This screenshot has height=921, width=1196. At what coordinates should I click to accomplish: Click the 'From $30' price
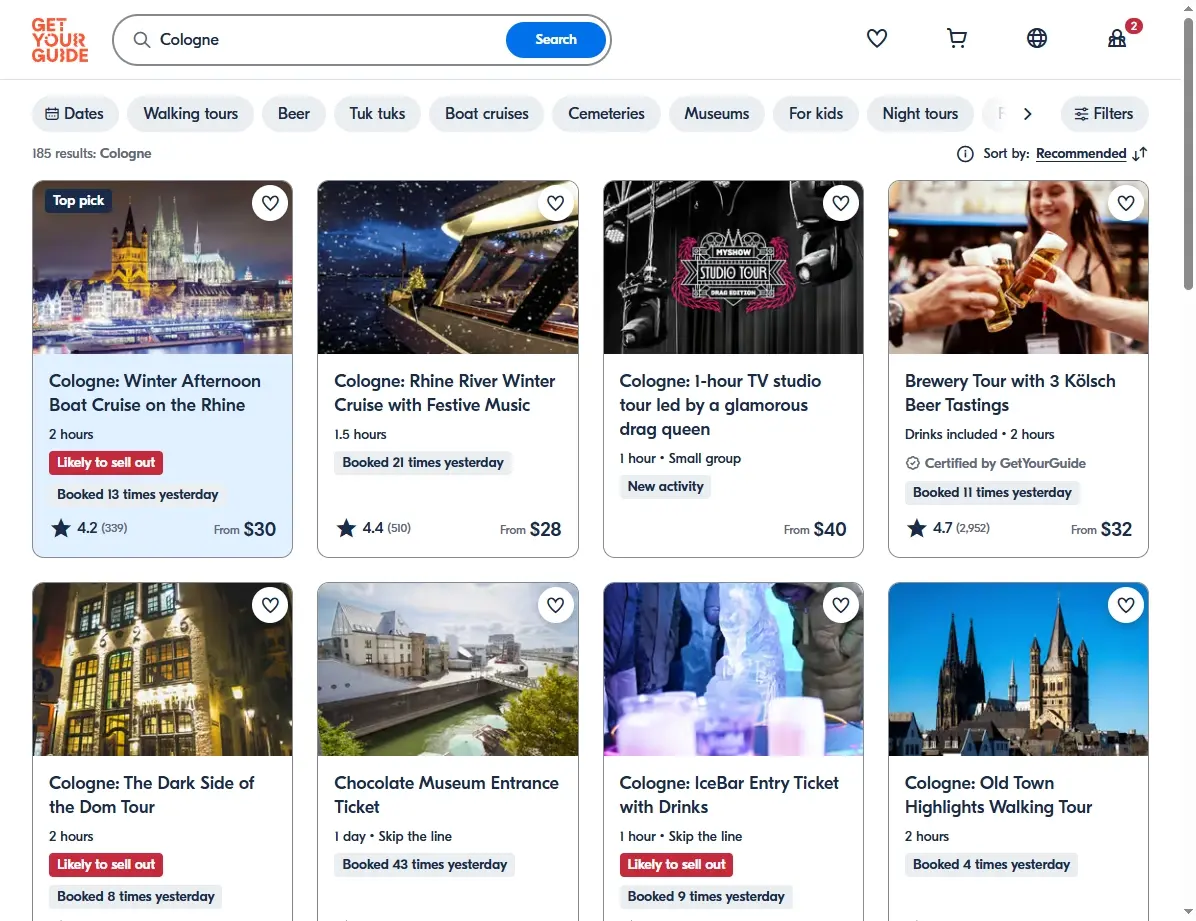click(x=245, y=529)
